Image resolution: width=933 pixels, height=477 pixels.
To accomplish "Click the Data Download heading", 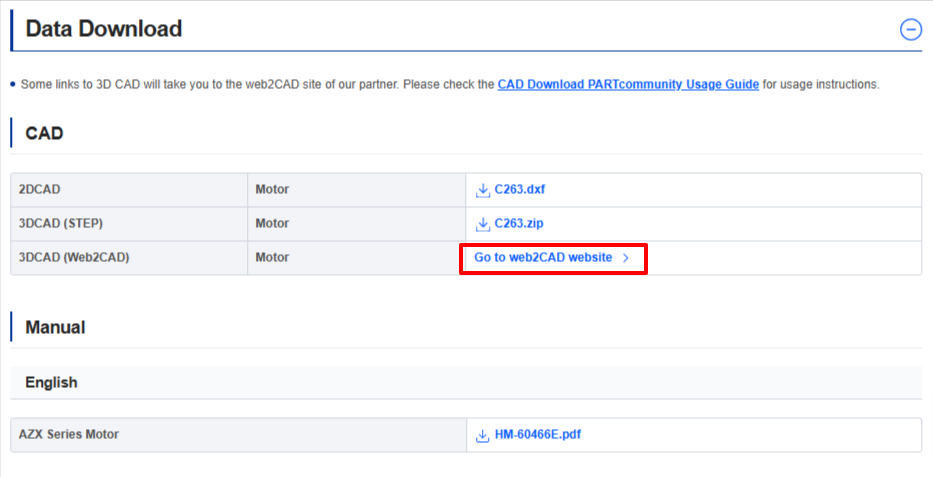I will coord(104,29).
